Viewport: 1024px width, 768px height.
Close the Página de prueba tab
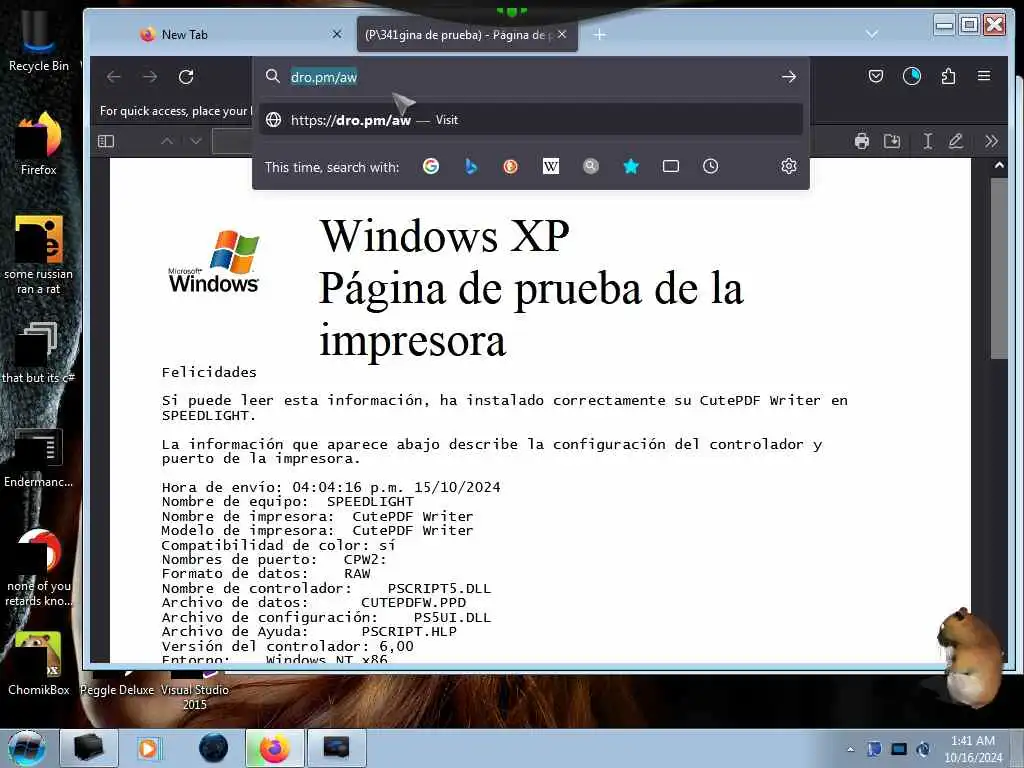(x=562, y=34)
